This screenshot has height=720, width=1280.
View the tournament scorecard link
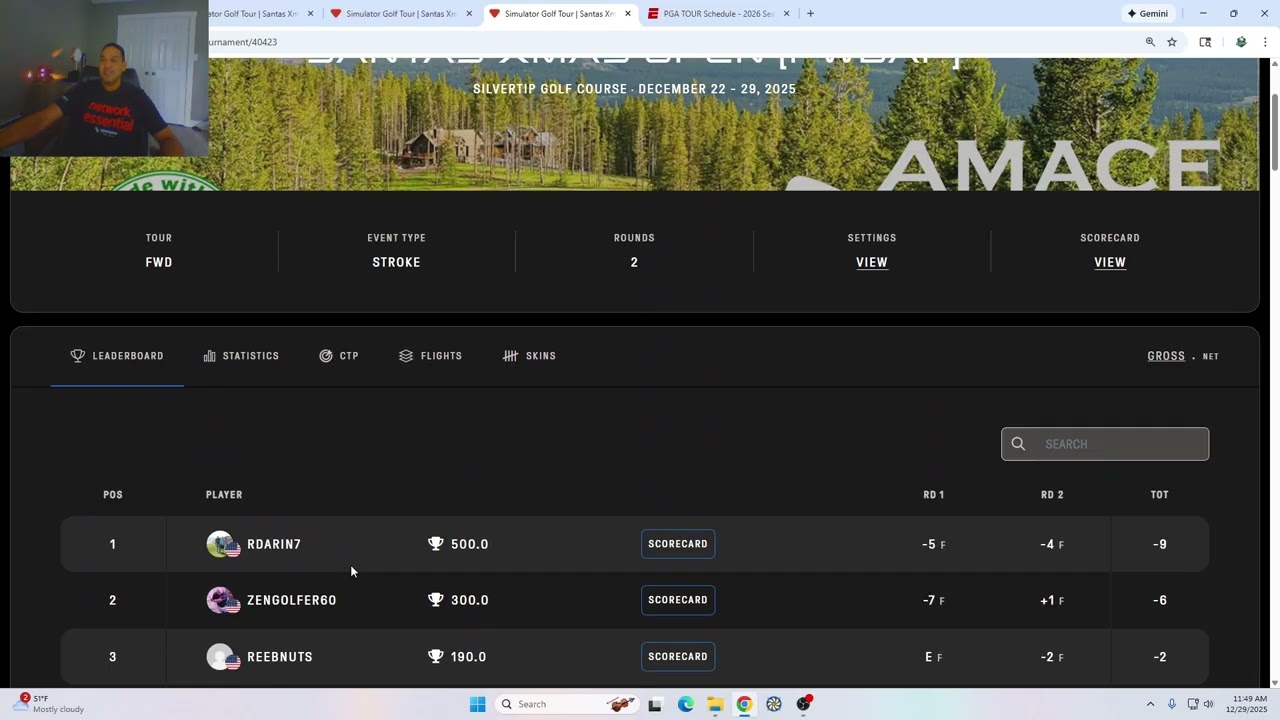click(x=1110, y=262)
